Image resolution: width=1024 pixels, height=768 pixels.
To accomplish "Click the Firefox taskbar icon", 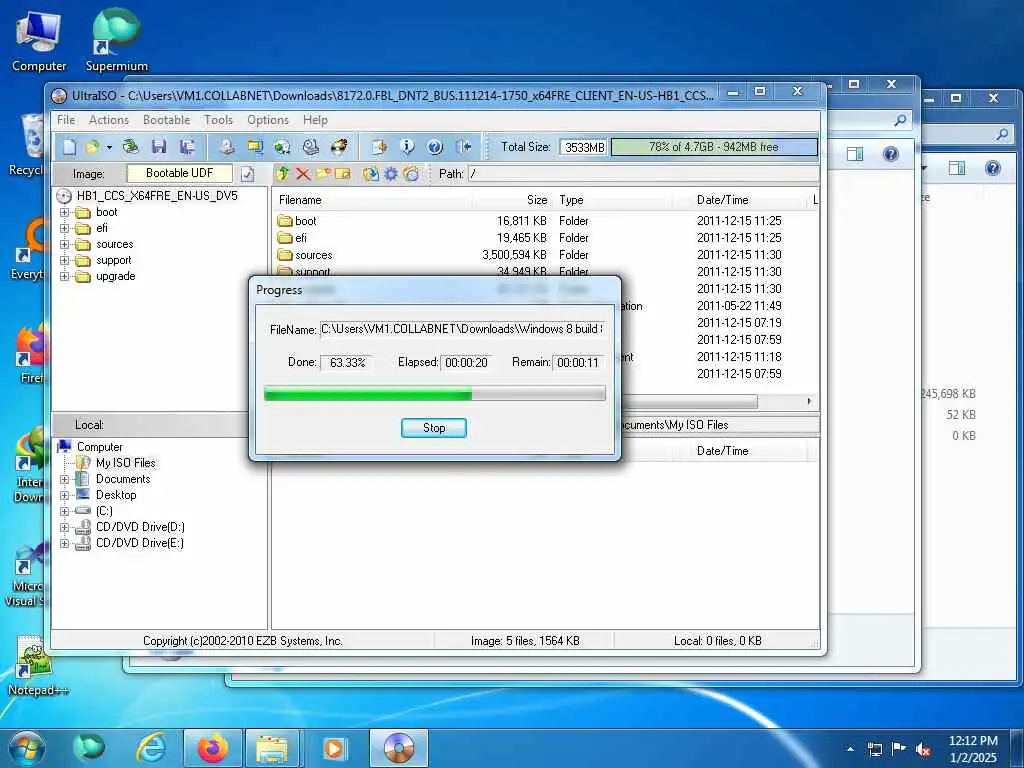I will tap(213, 748).
